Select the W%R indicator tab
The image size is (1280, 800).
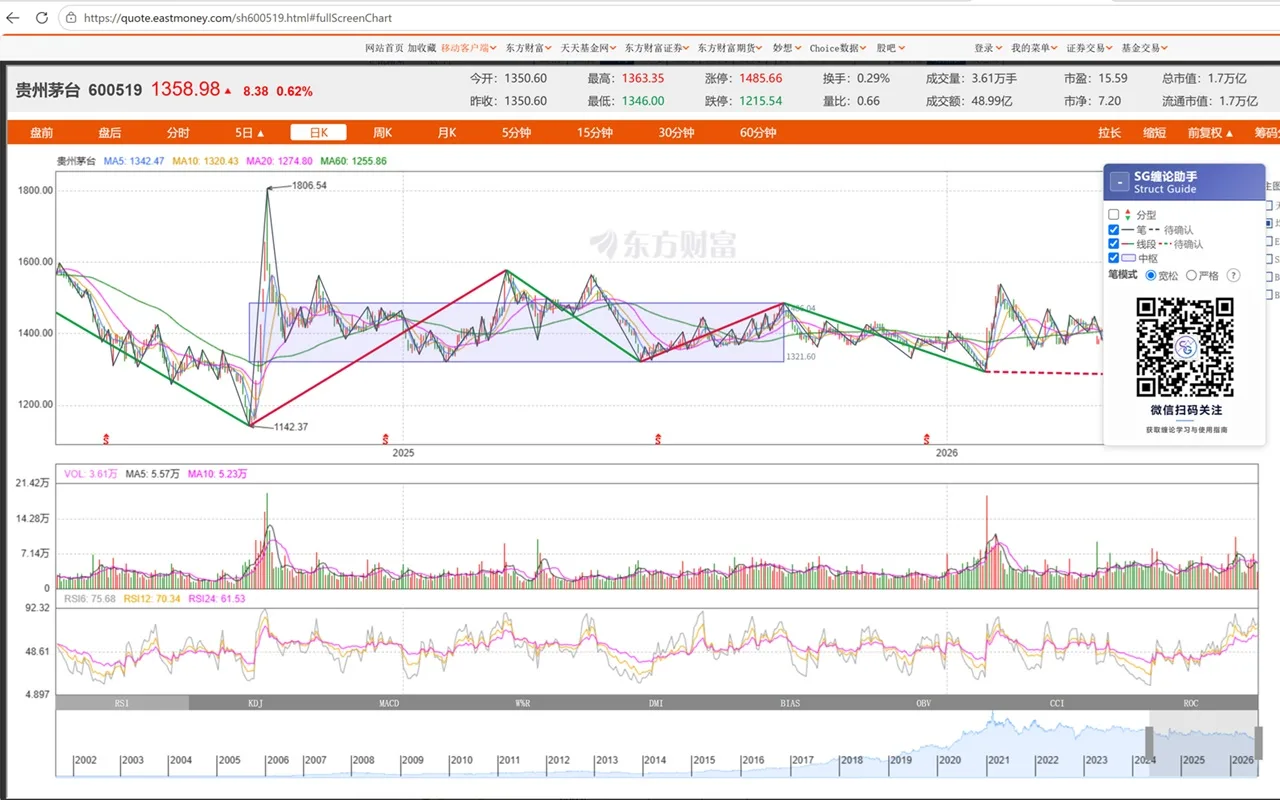click(x=523, y=703)
